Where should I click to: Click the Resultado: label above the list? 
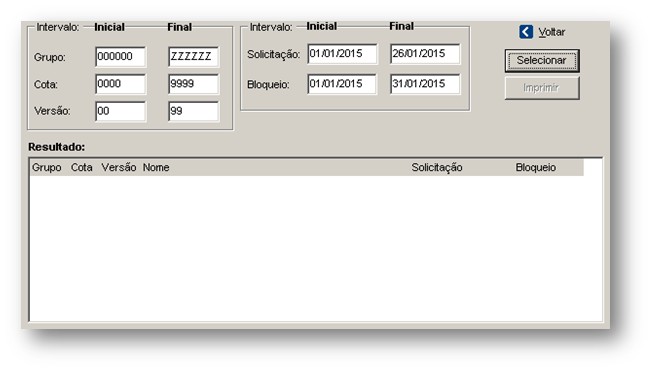[57, 147]
